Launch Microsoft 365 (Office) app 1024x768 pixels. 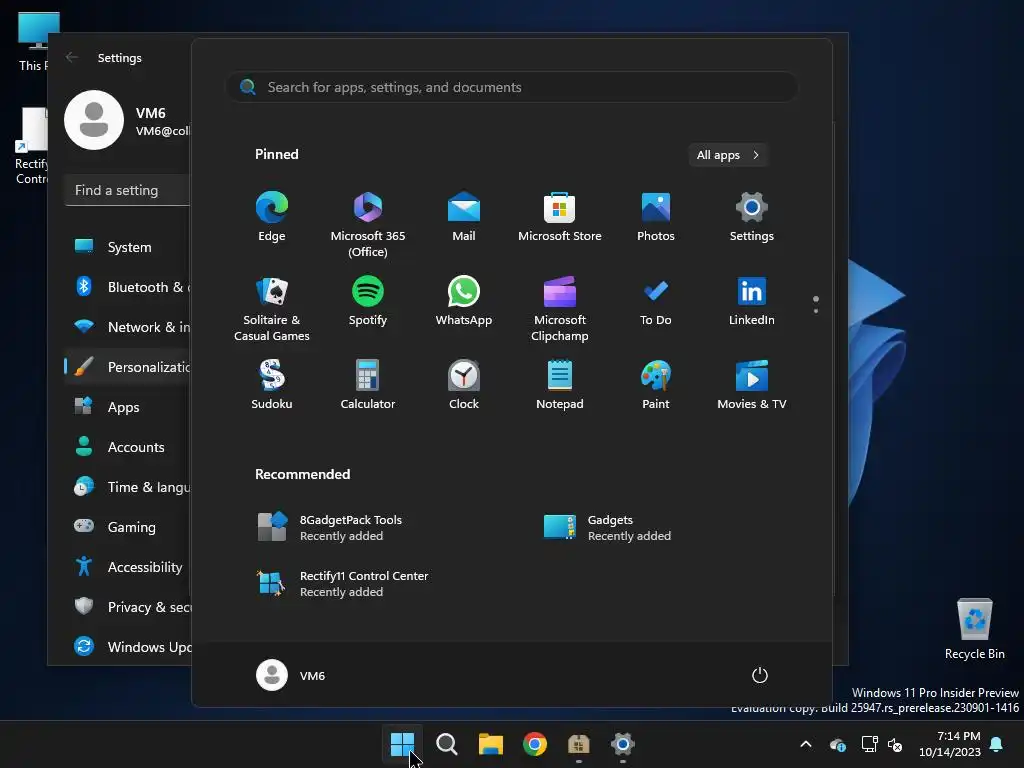[368, 224]
